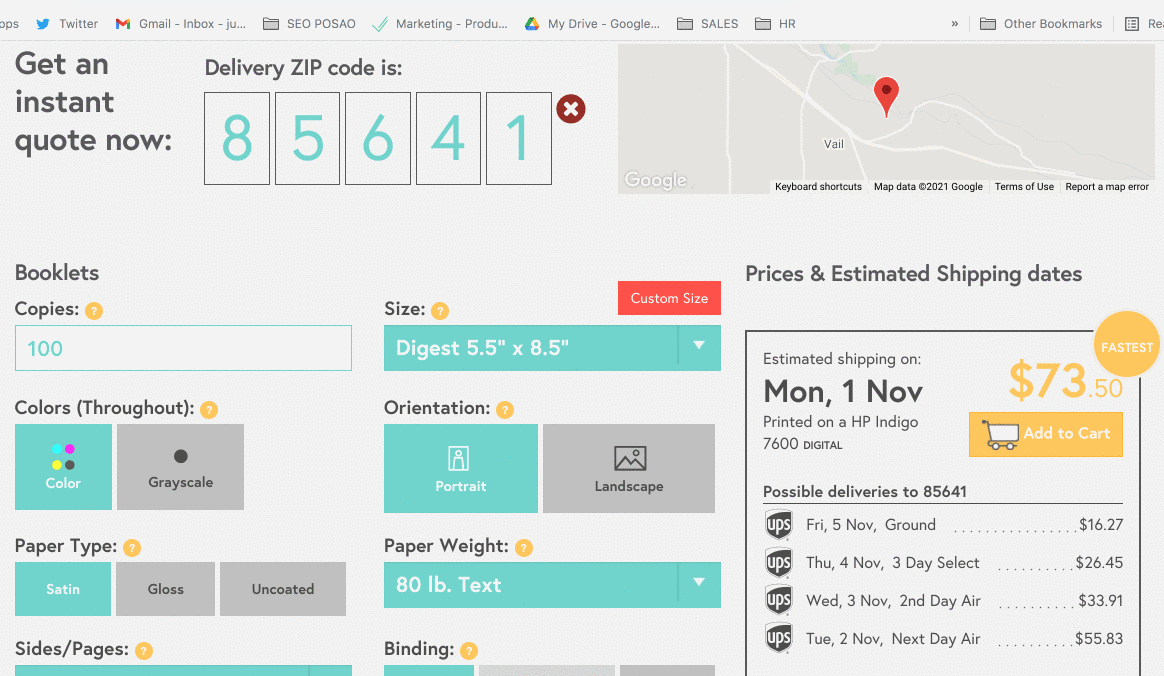
Task: Click the Vail label on the map
Action: click(x=834, y=144)
